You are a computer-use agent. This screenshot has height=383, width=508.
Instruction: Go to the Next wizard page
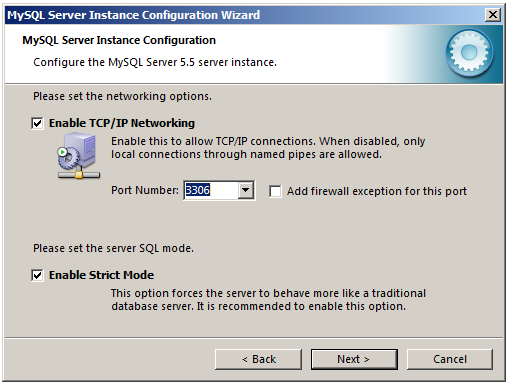(x=354, y=359)
